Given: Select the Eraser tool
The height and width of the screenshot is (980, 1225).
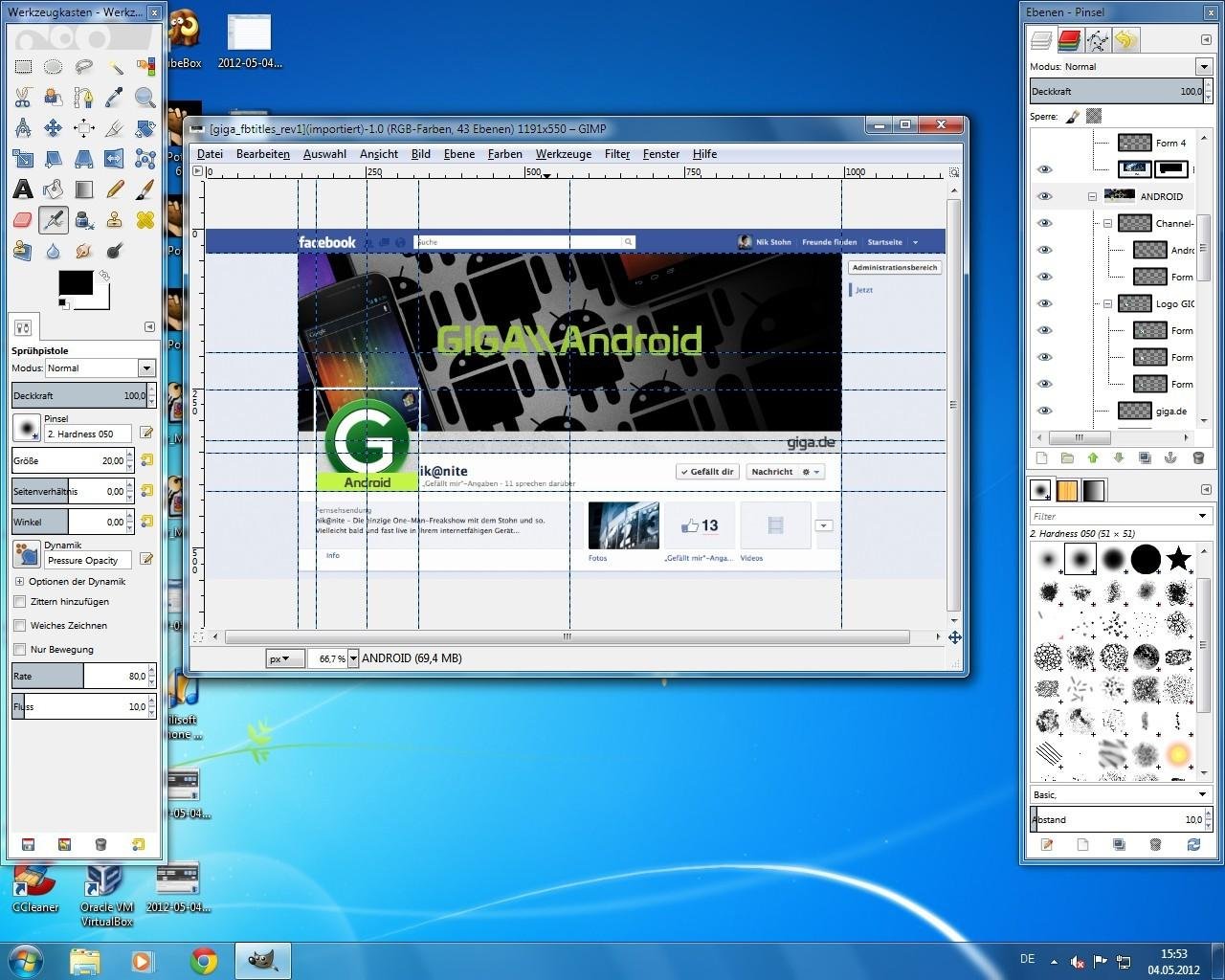Looking at the screenshot, I should point(23,219).
